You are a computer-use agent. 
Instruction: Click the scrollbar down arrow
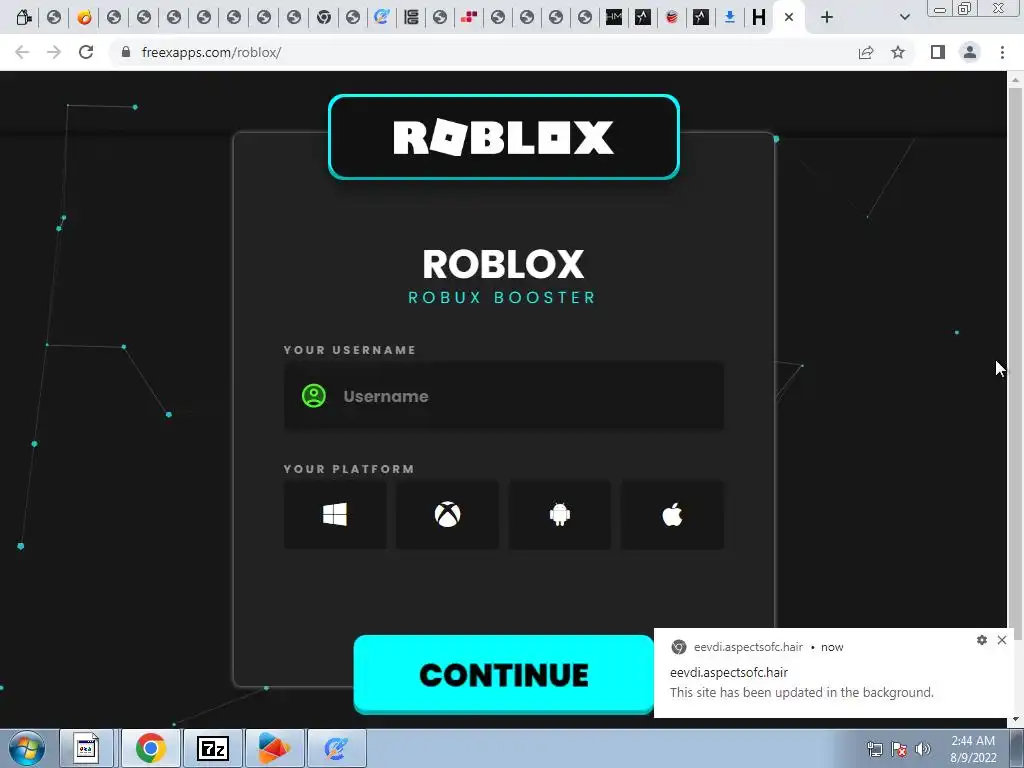[1015, 720]
